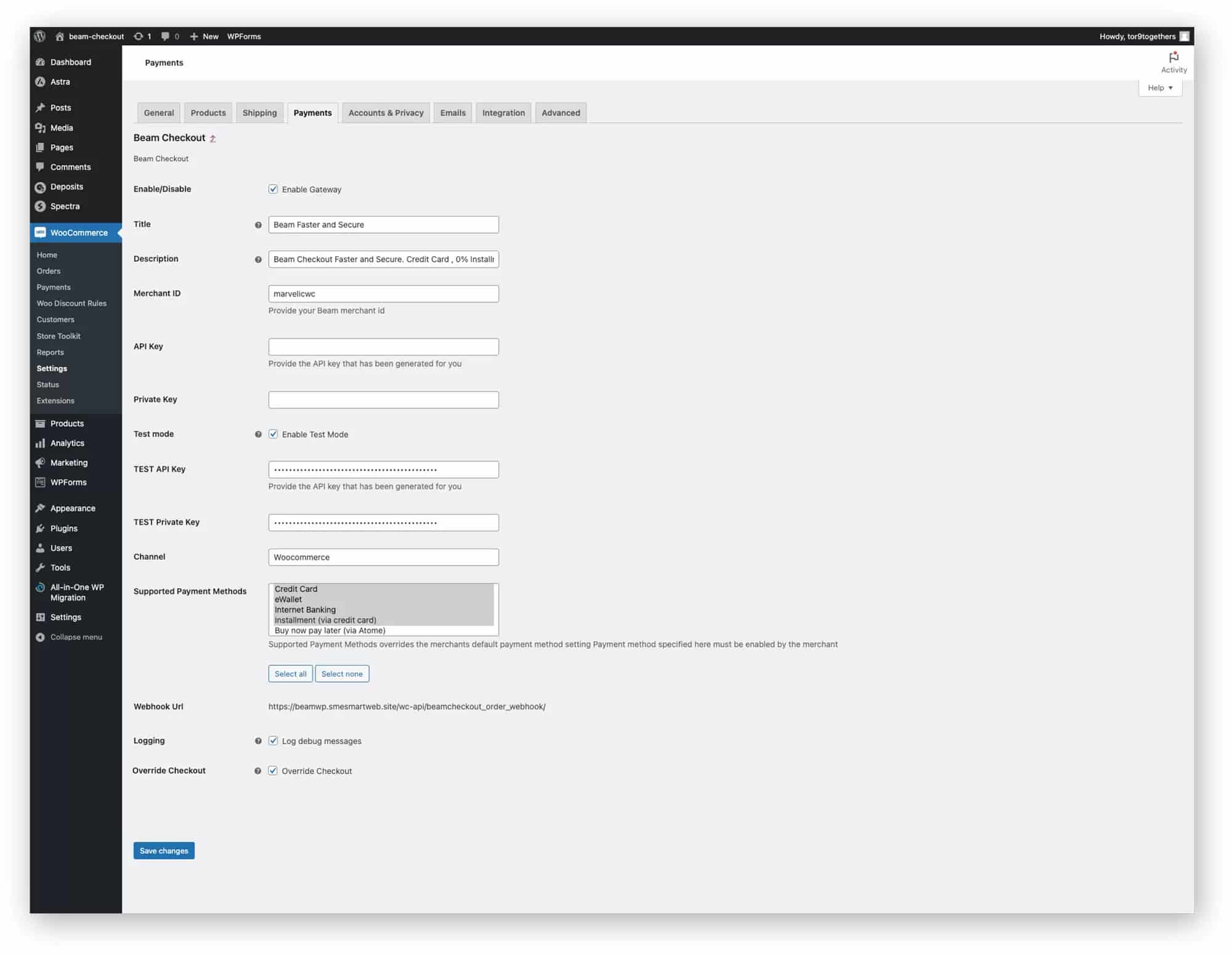The image size is (1232, 954).
Task: Click the Pages sidebar icon
Action: (41, 148)
